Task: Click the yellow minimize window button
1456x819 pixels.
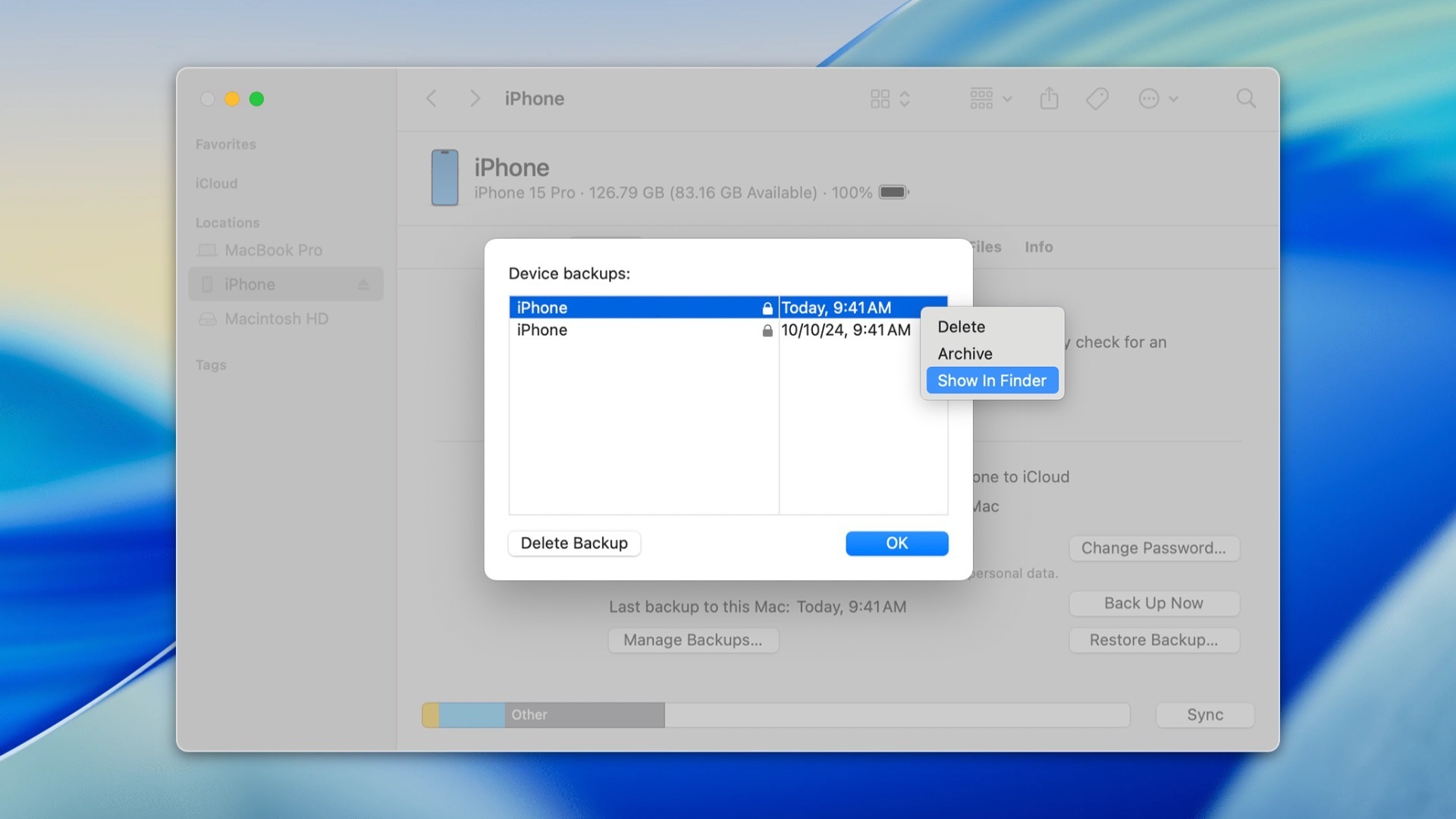Action: (x=232, y=99)
